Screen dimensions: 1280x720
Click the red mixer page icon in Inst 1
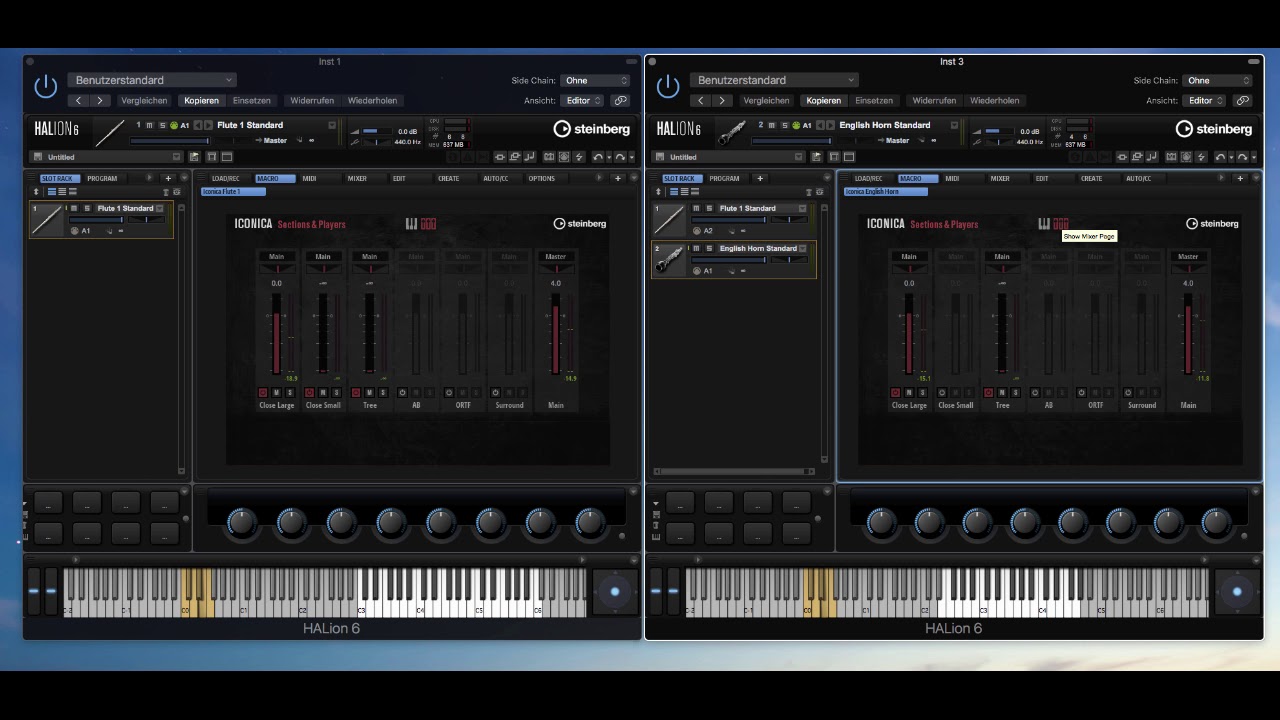point(428,223)
